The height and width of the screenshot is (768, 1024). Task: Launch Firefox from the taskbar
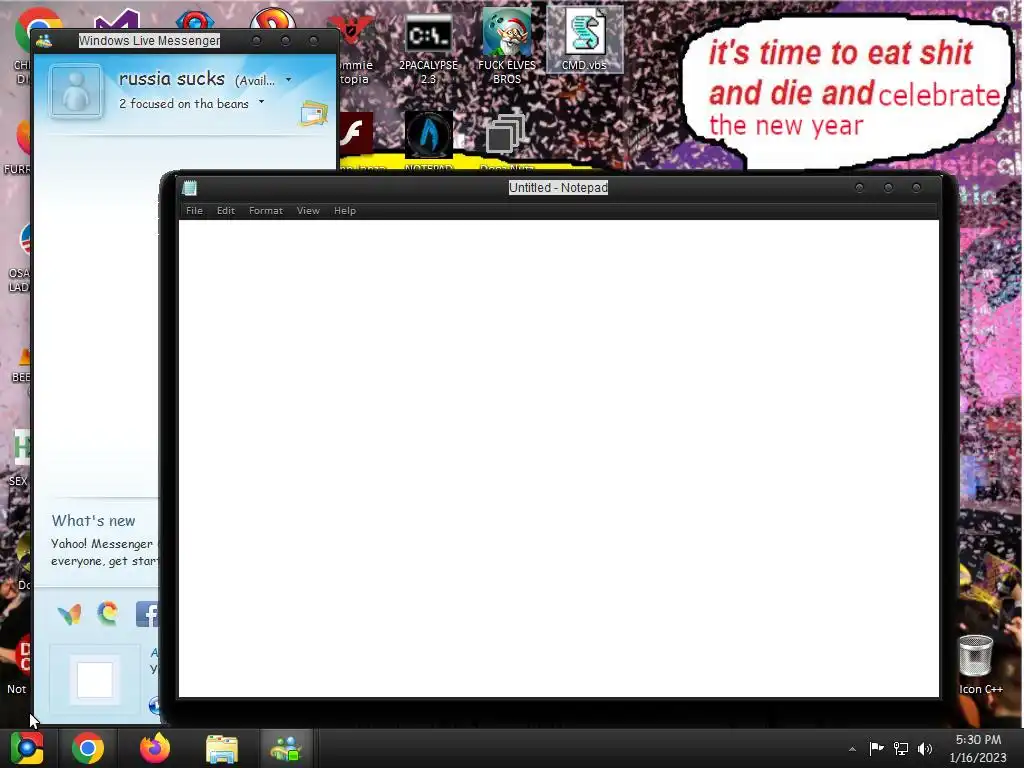[155, 748]
